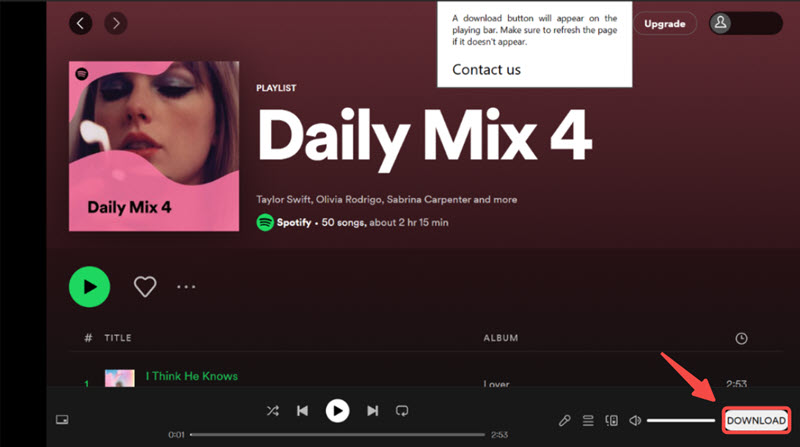Click the green Spotify logo icon
This screenshot has height=447, width=800.
point(265,222)
